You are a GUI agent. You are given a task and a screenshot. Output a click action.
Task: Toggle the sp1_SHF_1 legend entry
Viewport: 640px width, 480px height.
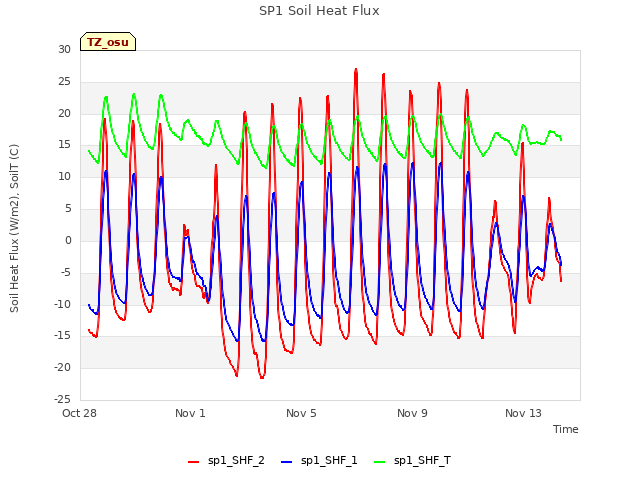point(319,461)
